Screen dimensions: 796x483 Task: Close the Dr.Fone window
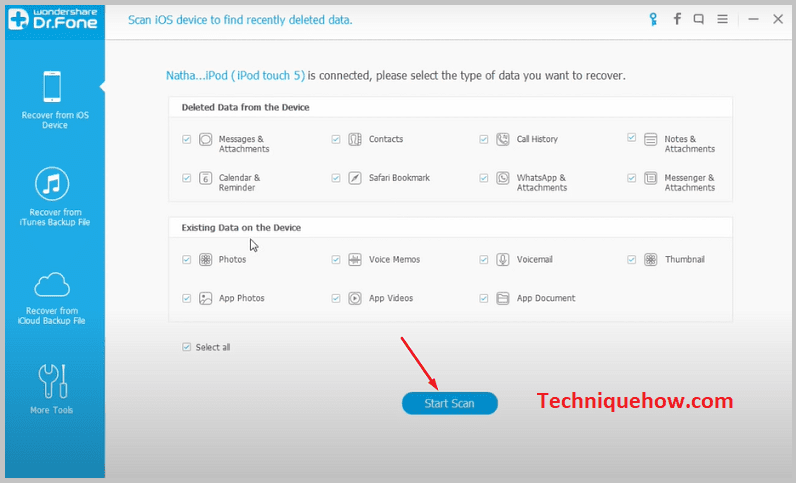coord(778,19)
